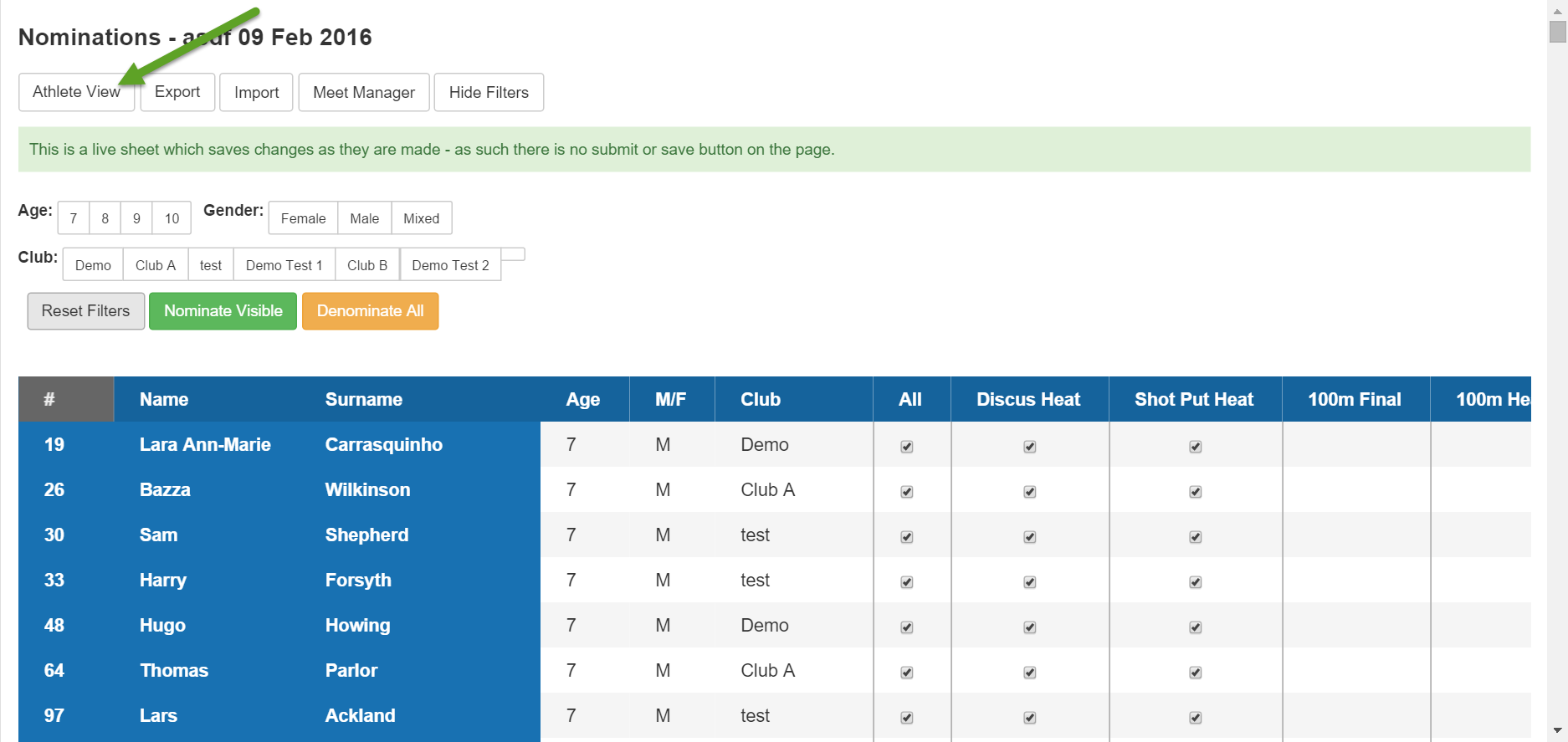1568x742 pixels.
Task: Uncheck Shot Put Heat for Harry Forsyth
Action: [x=1196, y=582]
